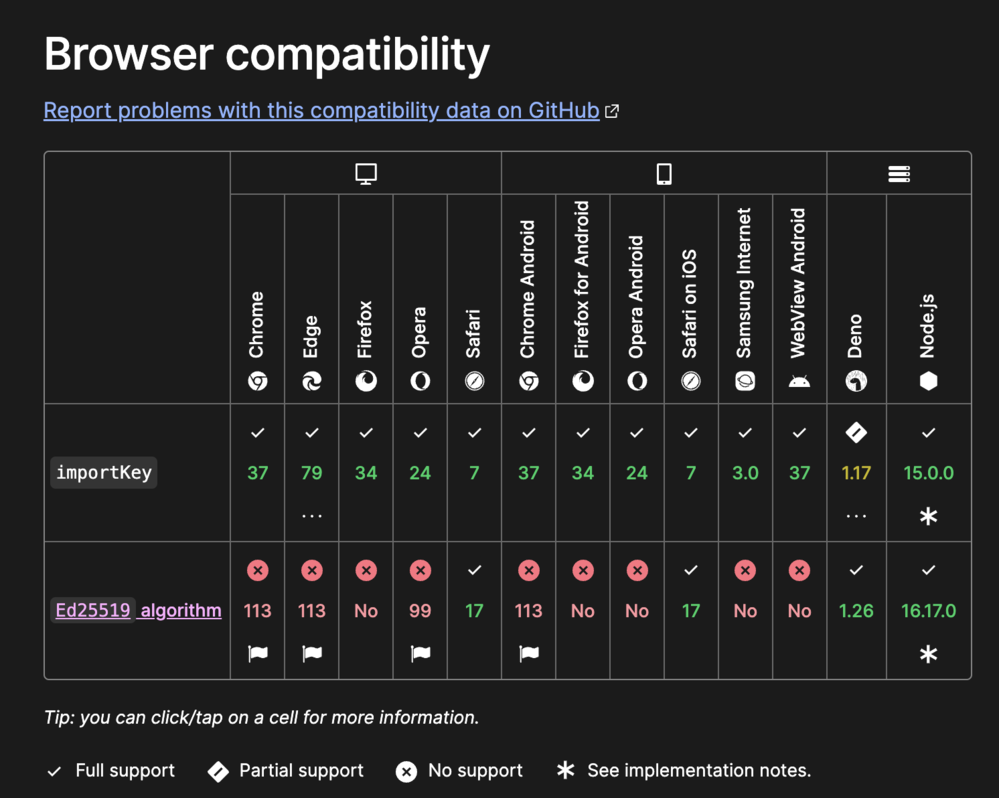Click the desktop Firefox browser logo

pyautogui.click(x=366, y=381)
